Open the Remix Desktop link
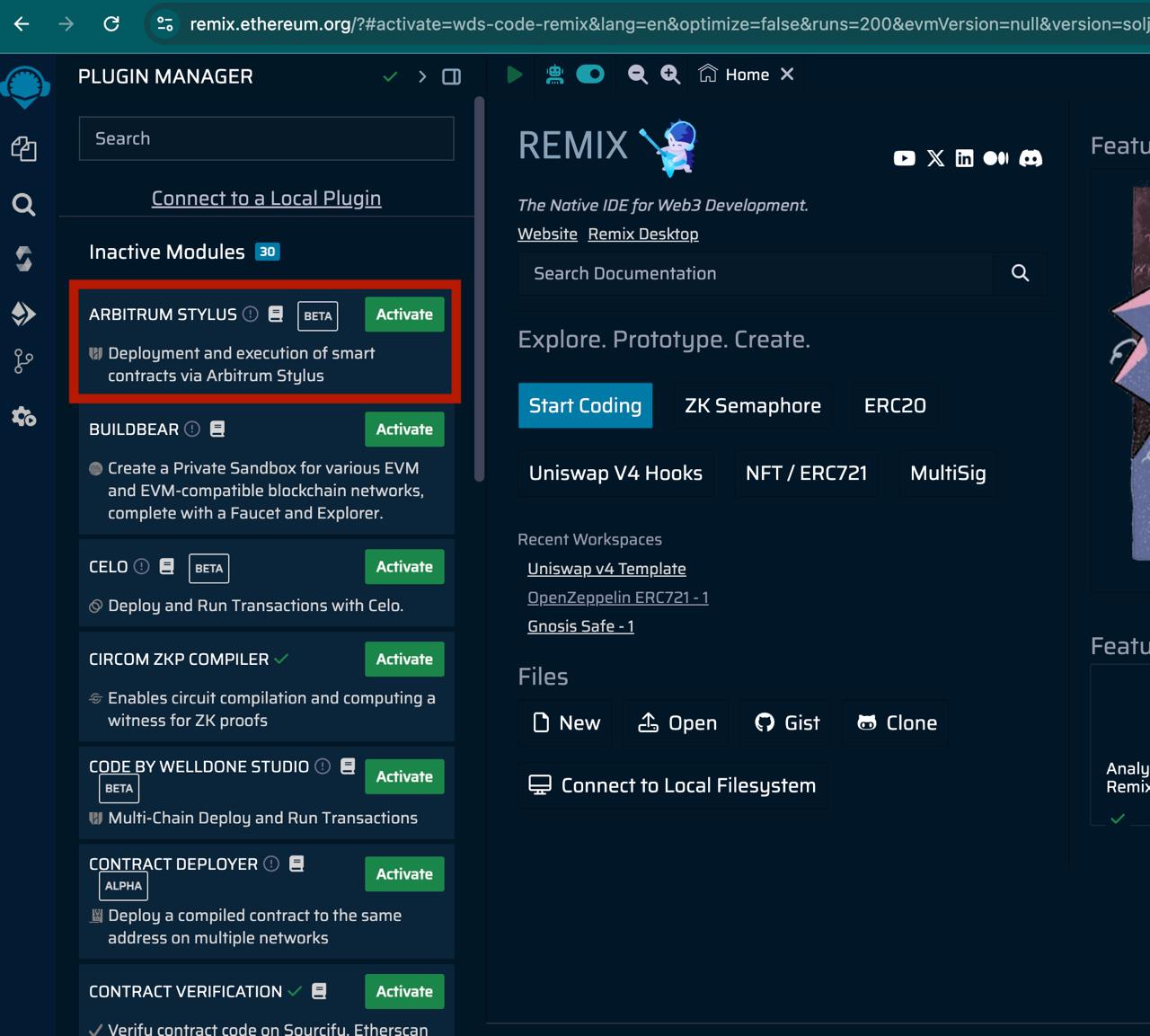1150x1036 pixels. coord(643,234)
